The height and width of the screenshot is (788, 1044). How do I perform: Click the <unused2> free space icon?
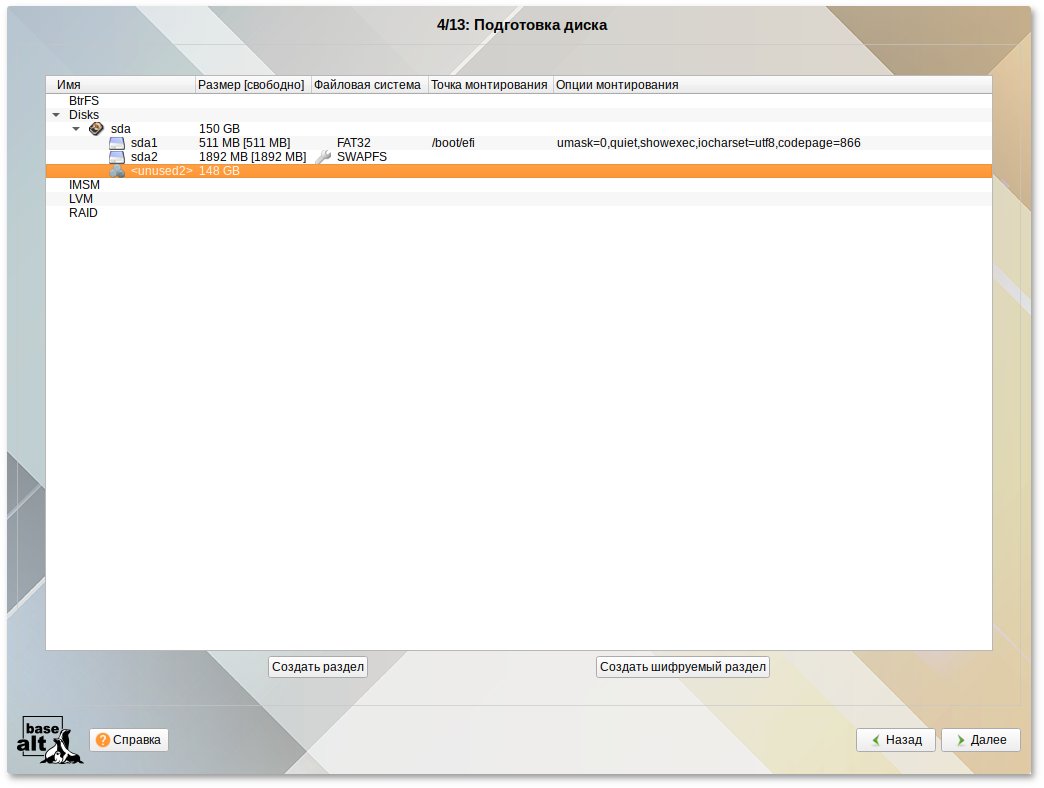(x=119, y=170)
